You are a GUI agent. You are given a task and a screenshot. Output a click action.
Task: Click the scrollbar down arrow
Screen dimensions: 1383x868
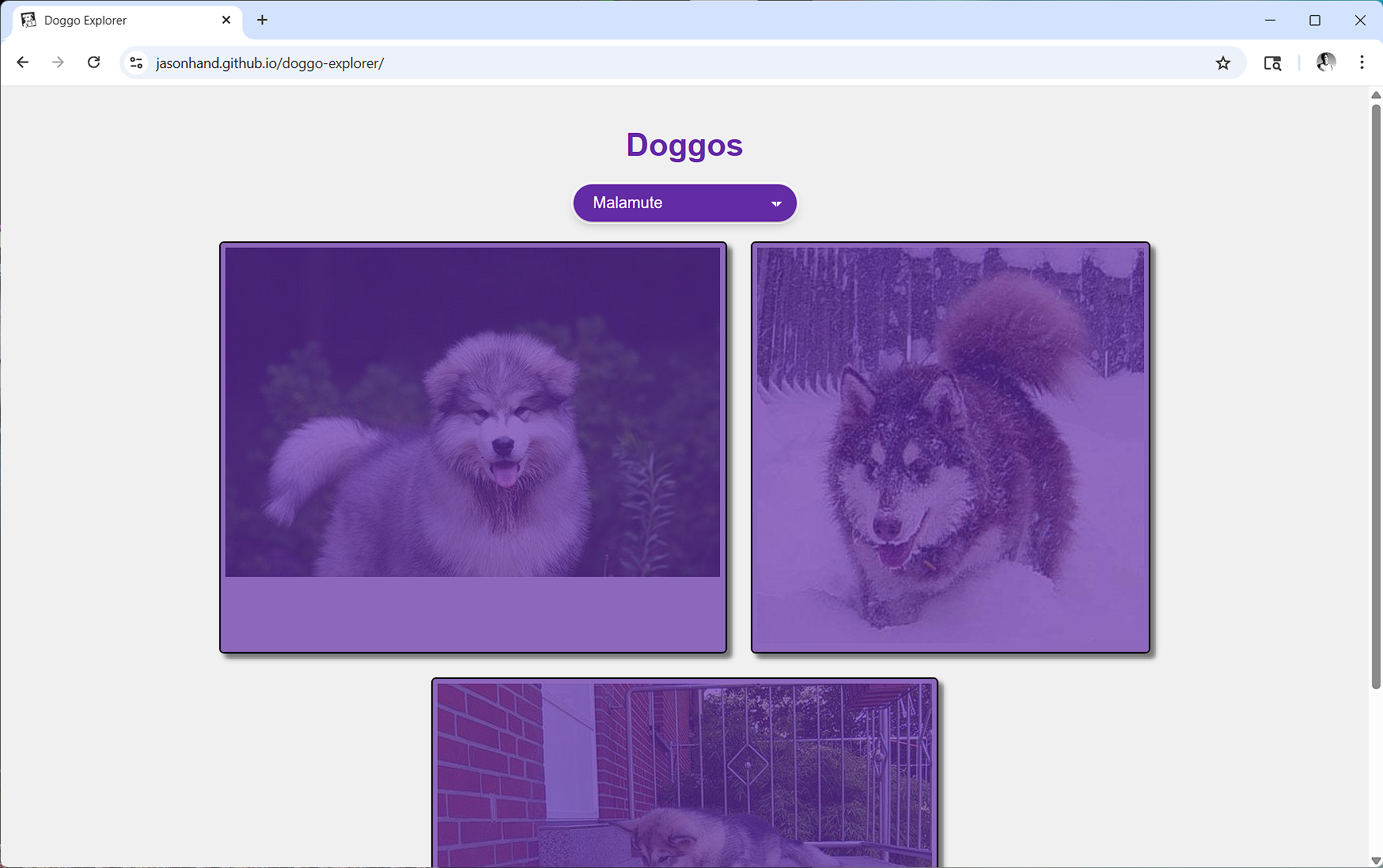pyautogui.click(x=1375, y=861)
